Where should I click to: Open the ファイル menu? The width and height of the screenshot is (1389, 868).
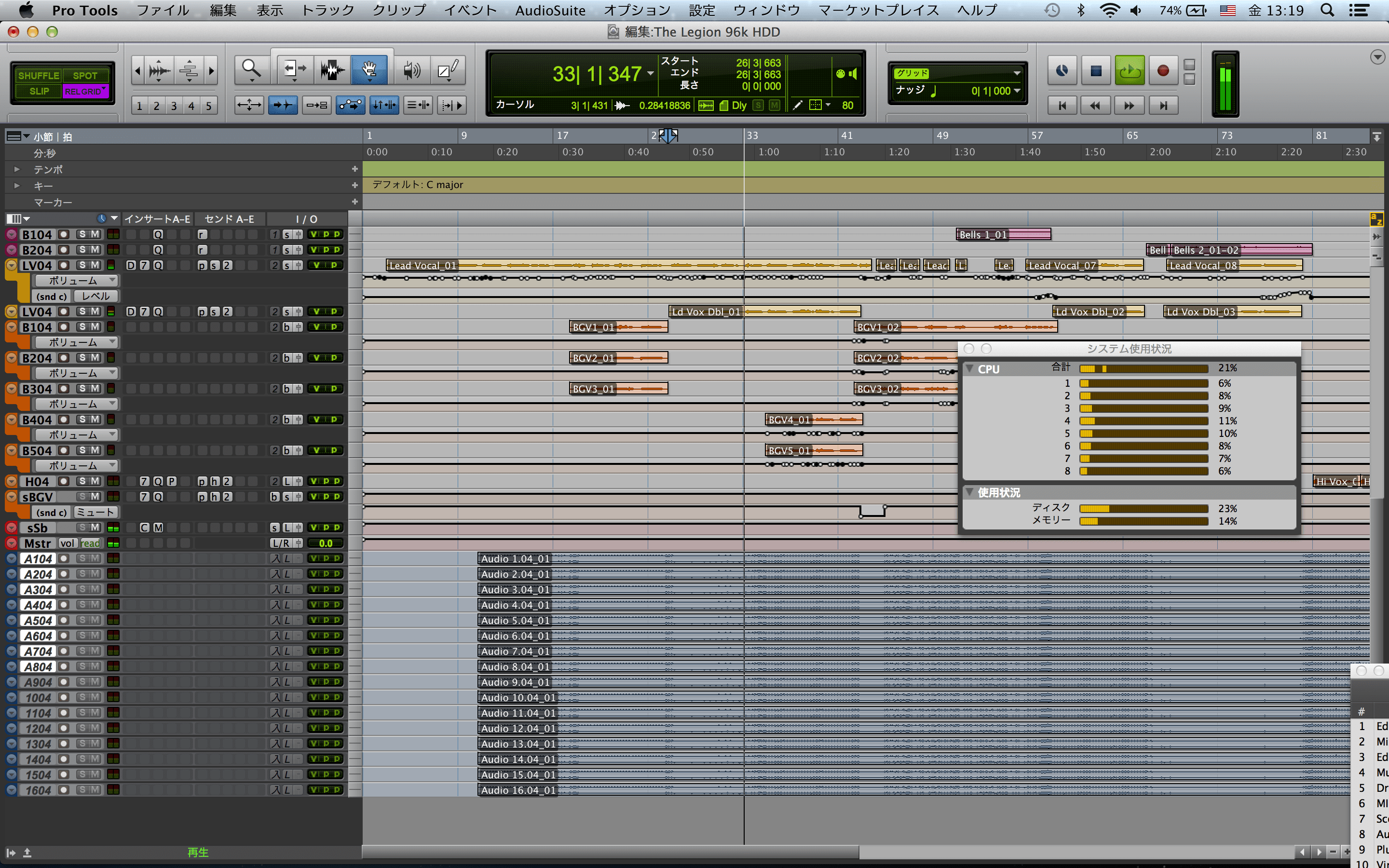[163, 10]
